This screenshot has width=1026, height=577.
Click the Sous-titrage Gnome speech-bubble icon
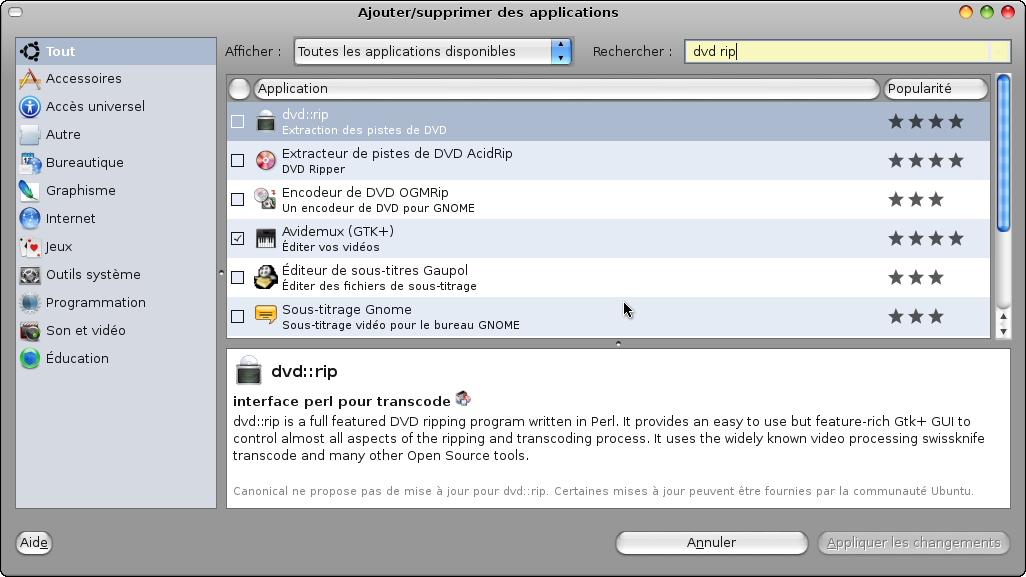click(x=266, y=316)
